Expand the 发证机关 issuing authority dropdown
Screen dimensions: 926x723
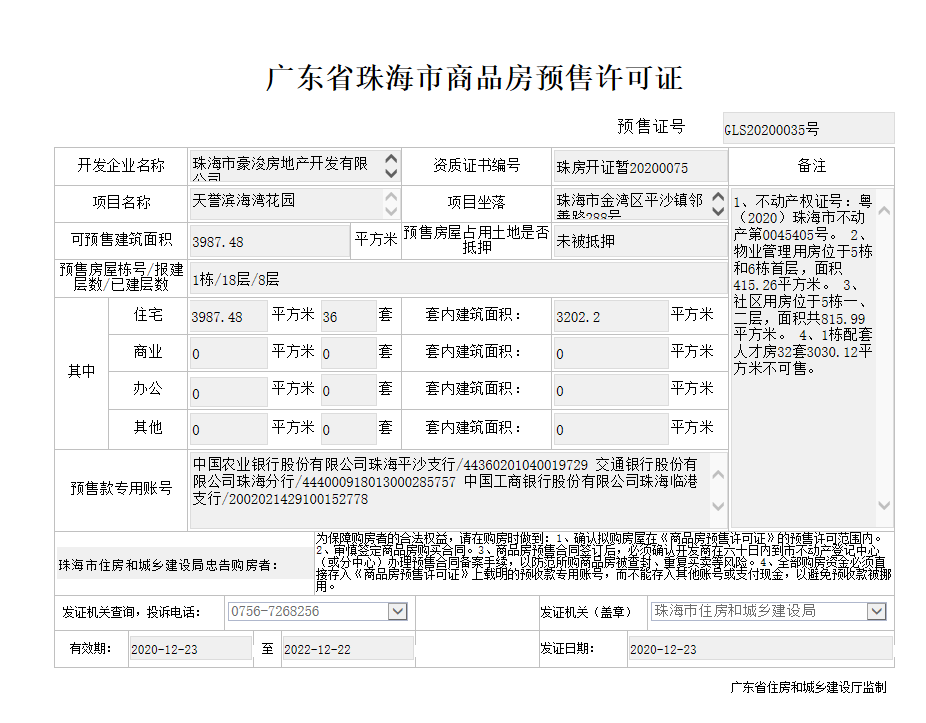click(876, 611)
